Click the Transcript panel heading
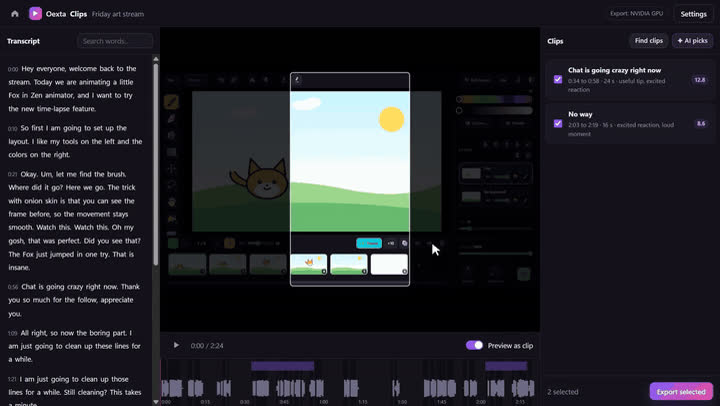Image resolution: width=720 pixels, height=406 pixels. pos(23,41)
